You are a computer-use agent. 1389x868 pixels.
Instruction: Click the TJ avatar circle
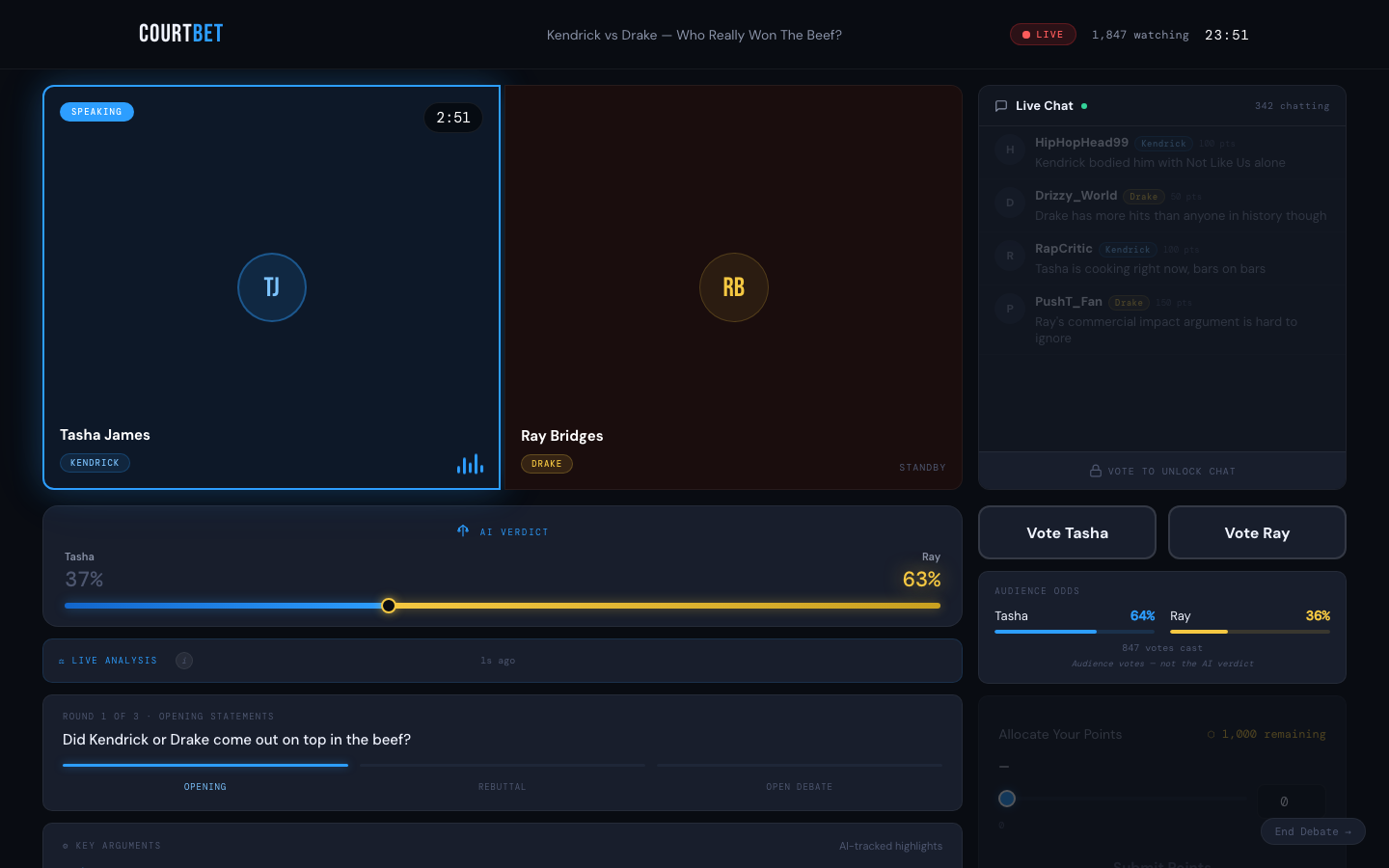click(272, 287)
